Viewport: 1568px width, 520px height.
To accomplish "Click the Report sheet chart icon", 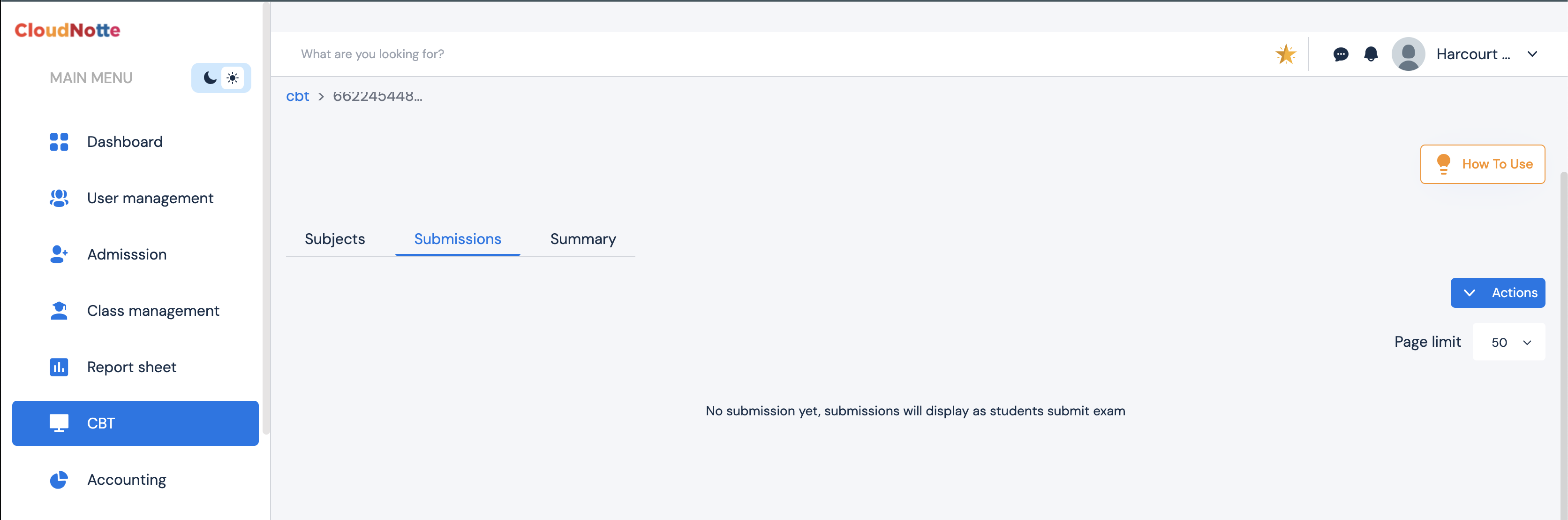I will pyautogui.click(x=59, y=367).
